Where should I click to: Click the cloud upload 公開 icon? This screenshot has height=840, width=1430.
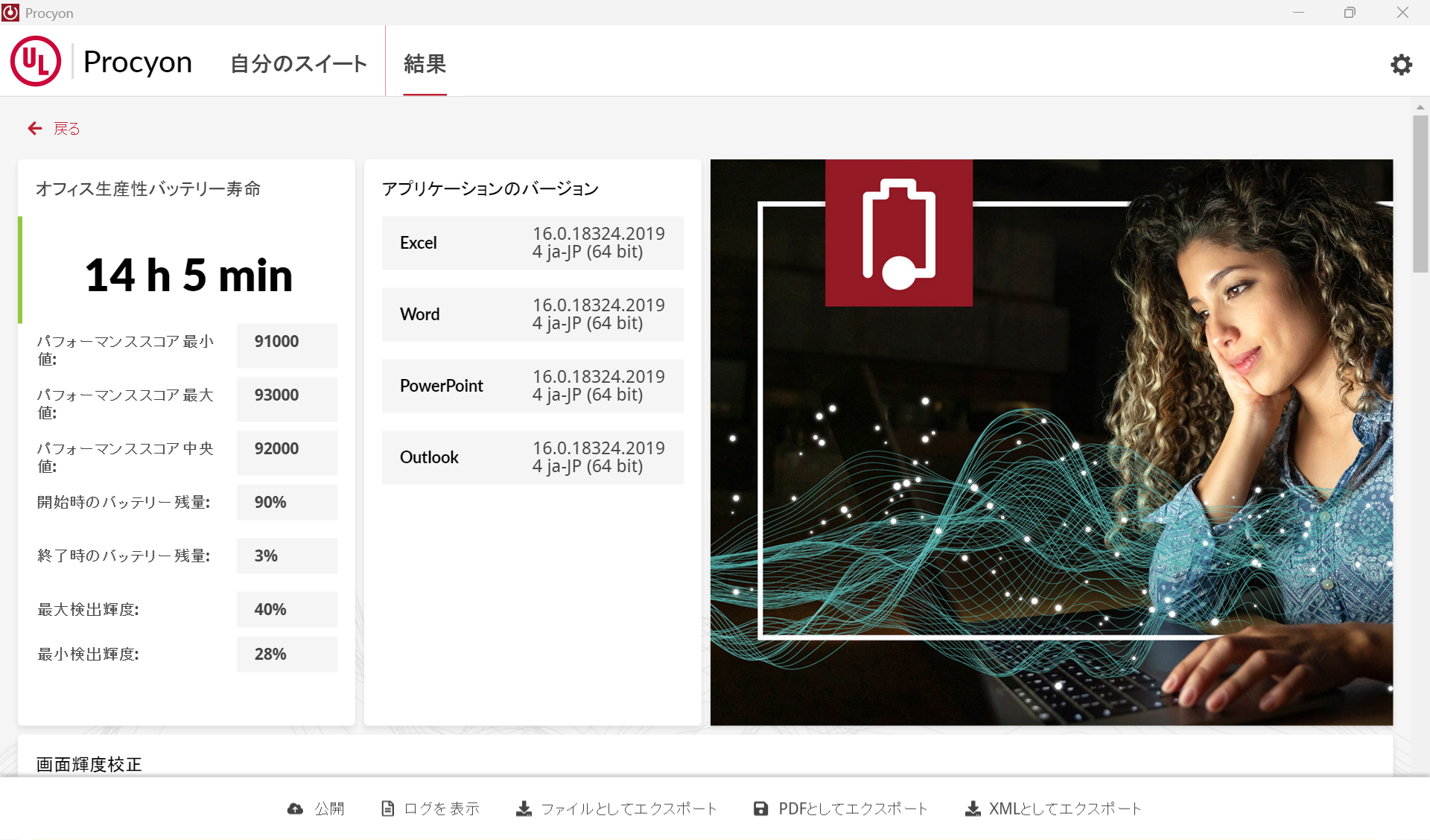tap(296, 809)
